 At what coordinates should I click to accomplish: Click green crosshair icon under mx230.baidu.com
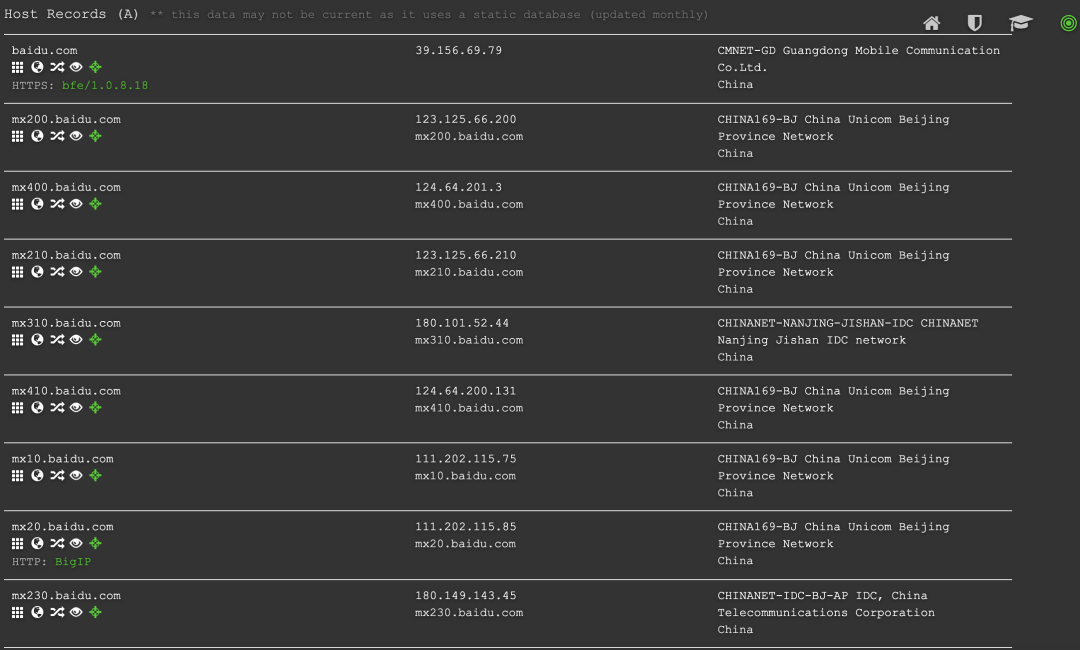coord(95,612)
